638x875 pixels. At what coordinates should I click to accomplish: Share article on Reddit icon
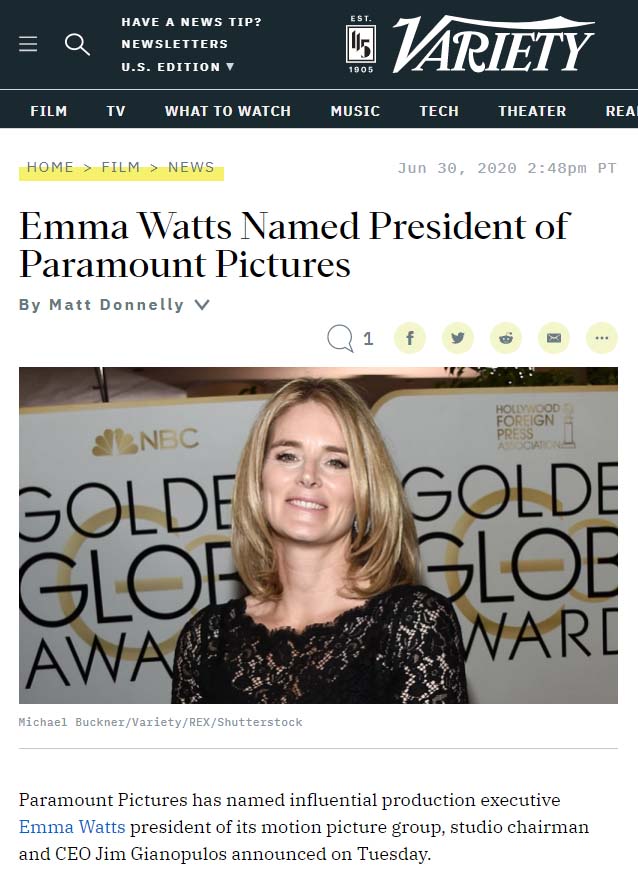pos(506,338)
